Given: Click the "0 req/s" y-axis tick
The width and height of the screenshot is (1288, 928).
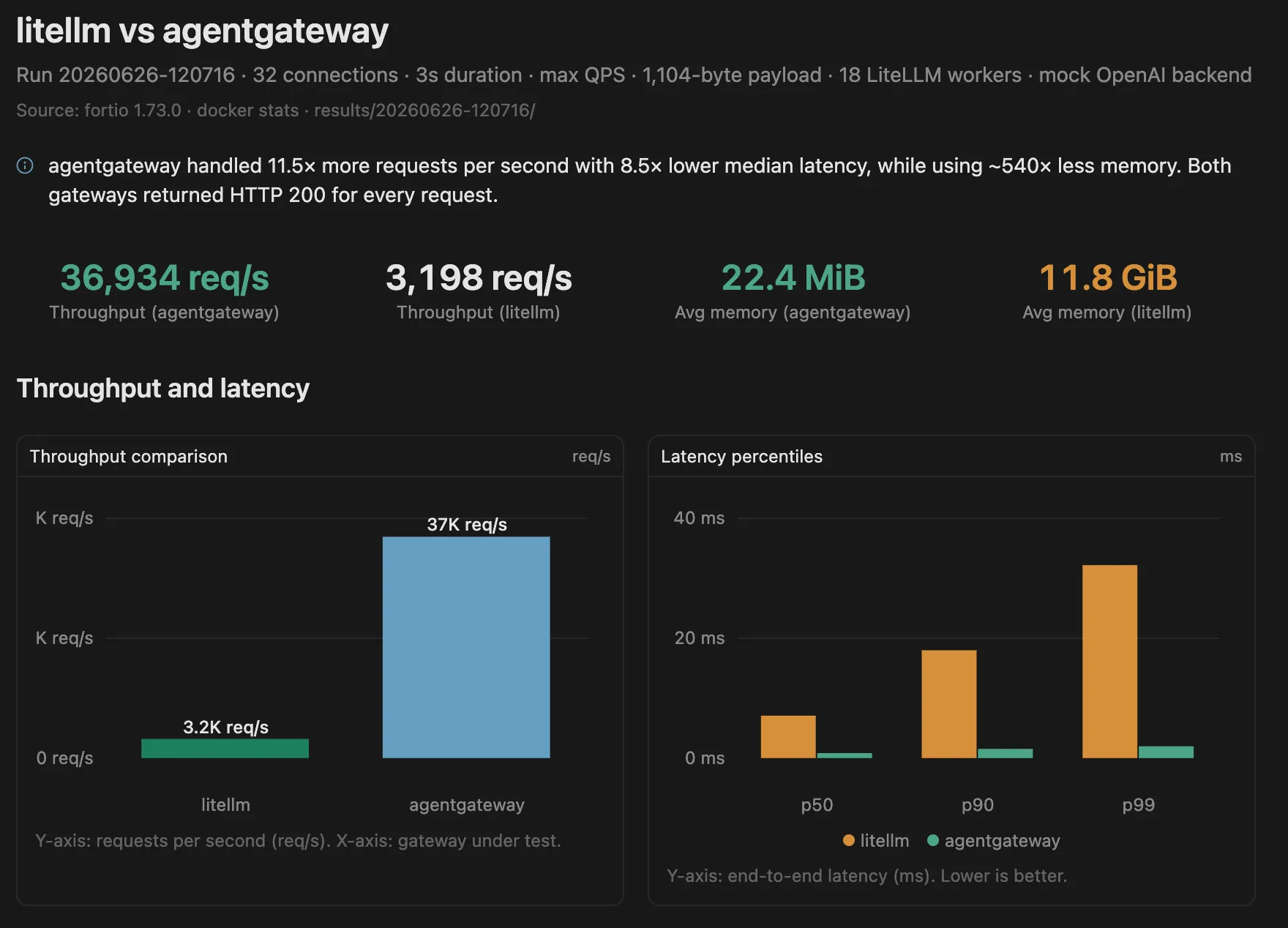Looking at the screenshot, I should click(65, 758).
